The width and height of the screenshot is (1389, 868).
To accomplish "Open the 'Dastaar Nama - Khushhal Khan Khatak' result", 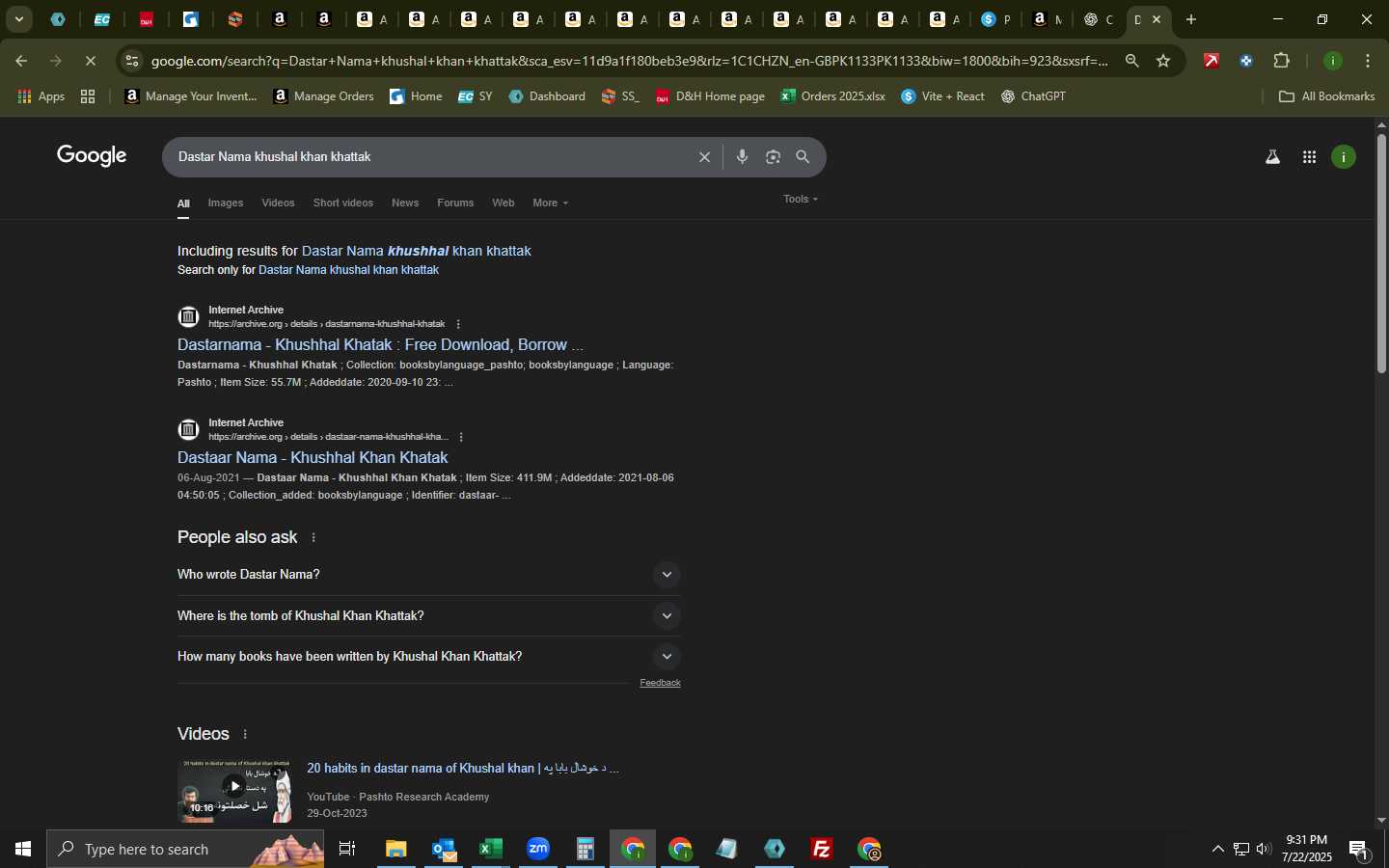I will 313,457.
